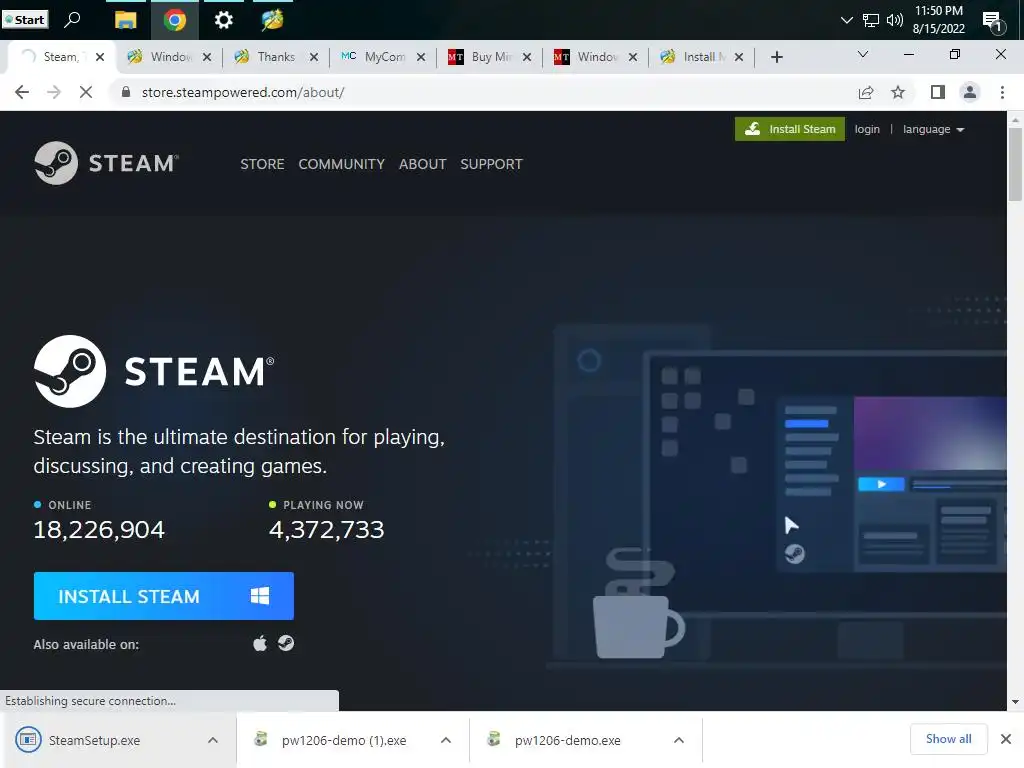View site information padlock icon
The image size is (1024, 768).
pyautogui.click(x=126, y=92)
